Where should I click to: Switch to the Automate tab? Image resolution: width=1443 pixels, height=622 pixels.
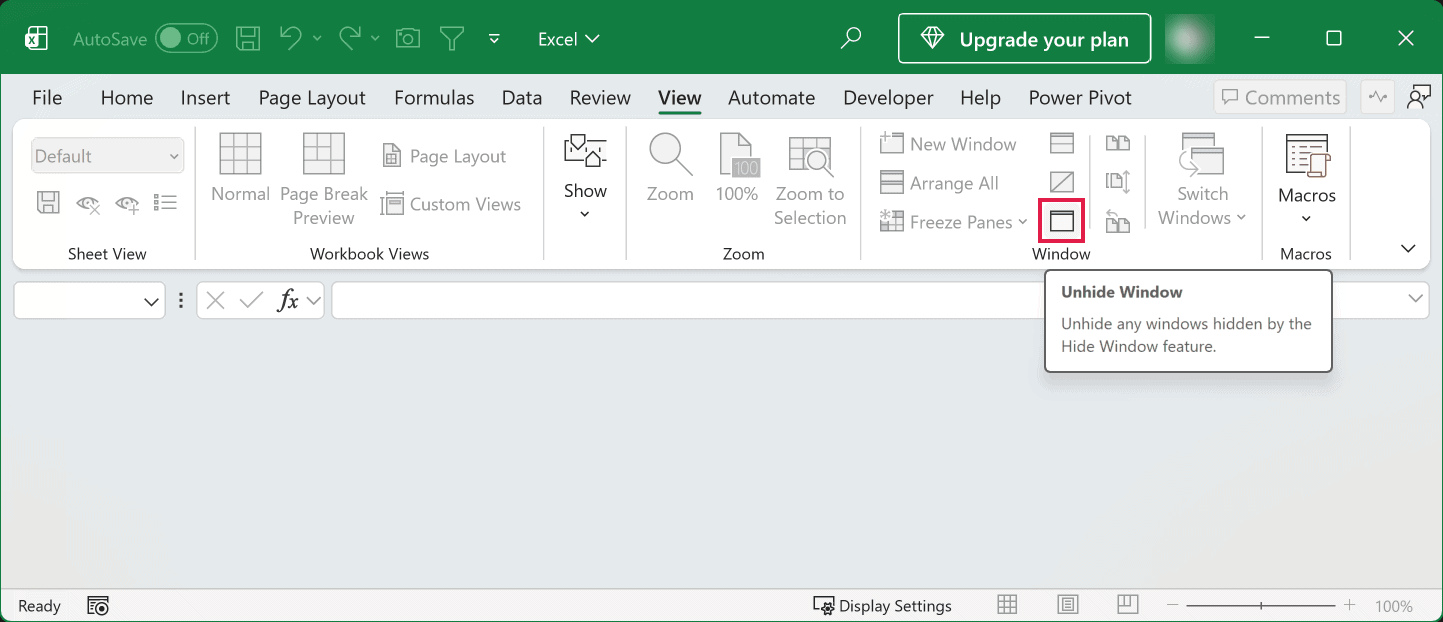click(771, 97)
